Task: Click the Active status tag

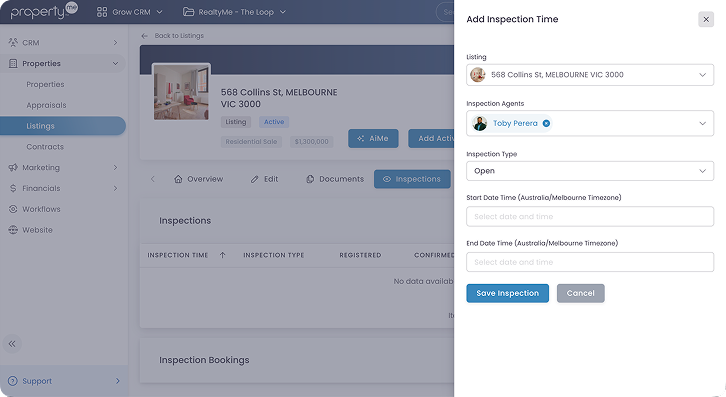Action: pyautogui.click(x=274, y=122)
